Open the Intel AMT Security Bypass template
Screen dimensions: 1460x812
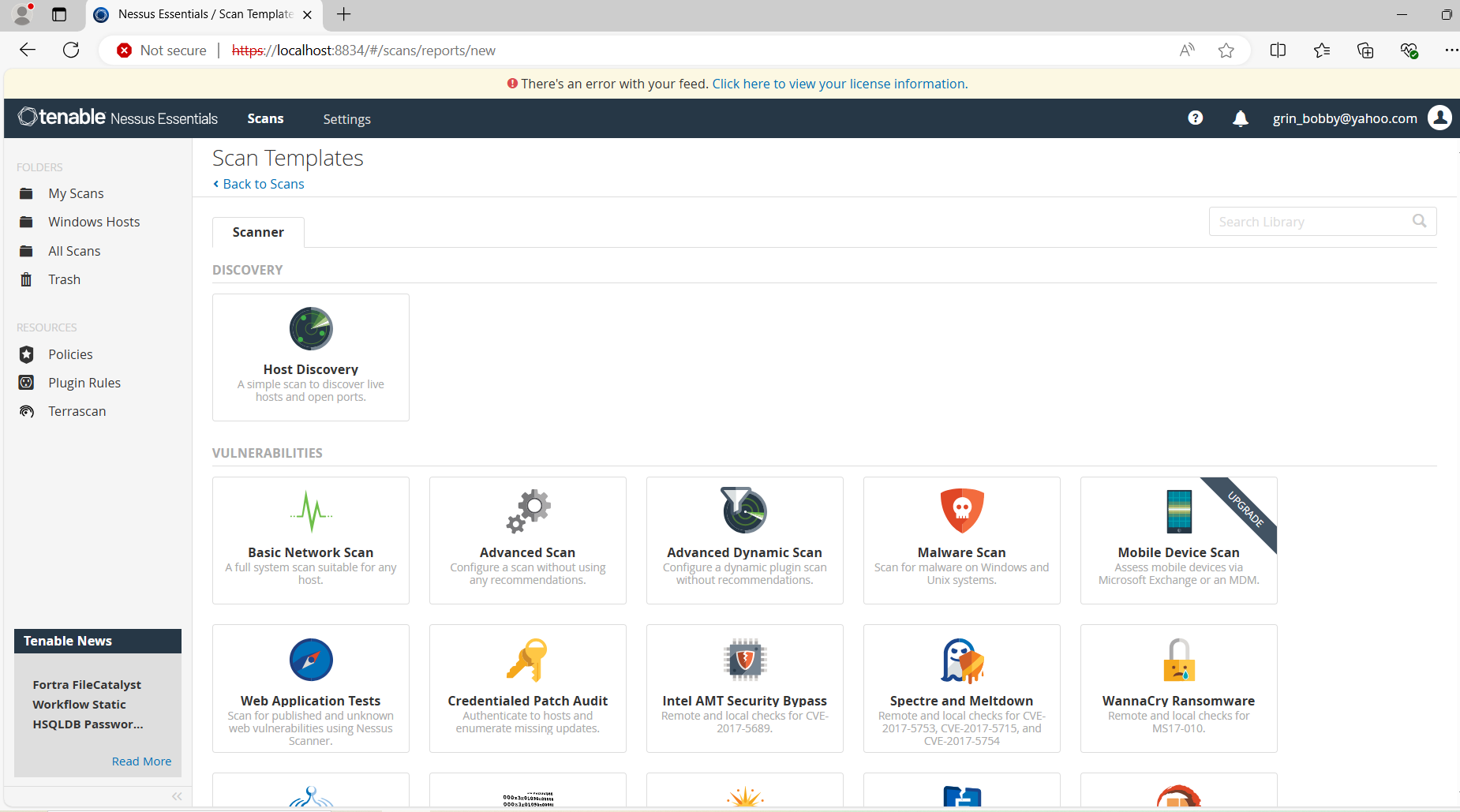click(744, 687)
